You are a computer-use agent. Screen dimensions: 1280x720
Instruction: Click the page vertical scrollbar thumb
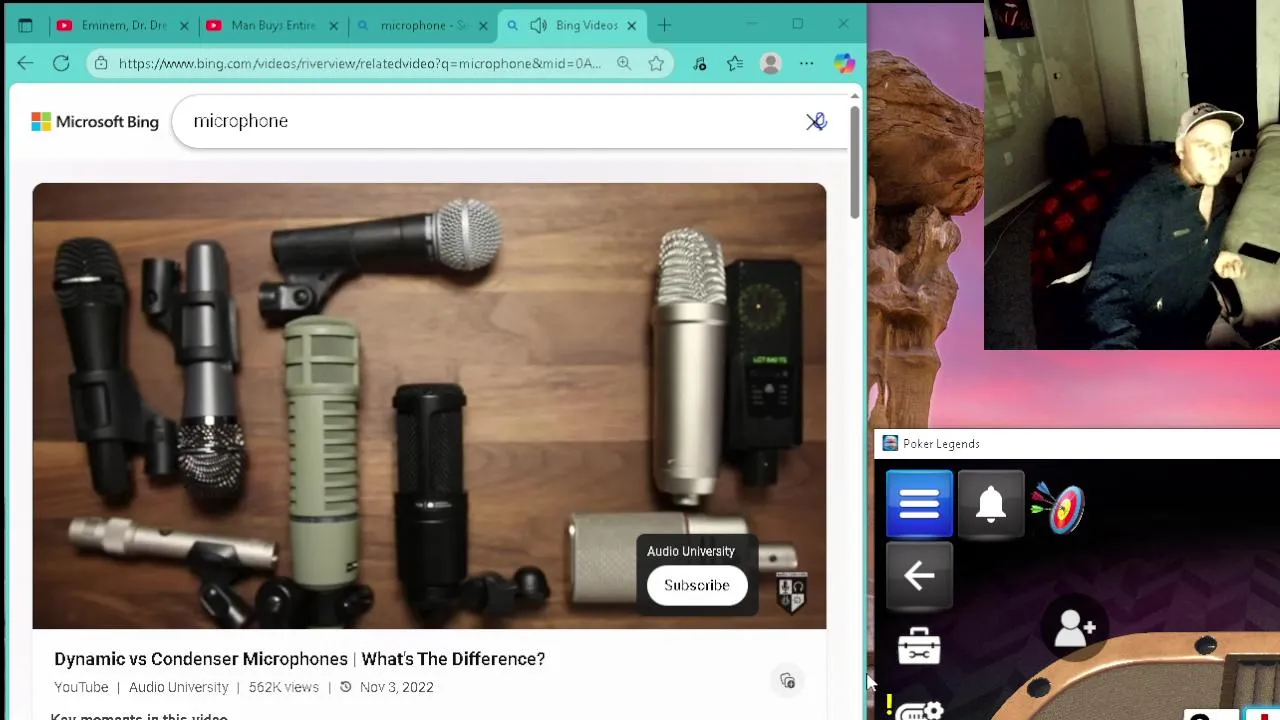coord(855,160)
